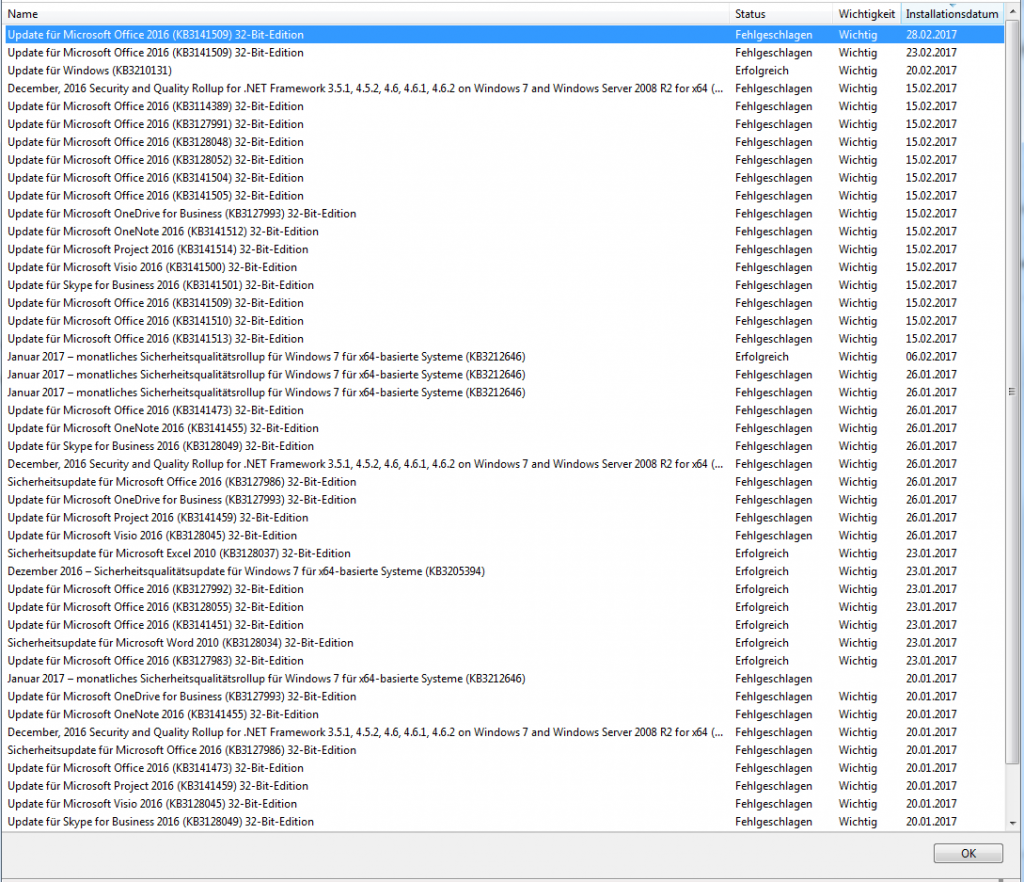Select Office 2016 update KB3141510
The width and height of the screenshot is (1024, 882).
(x=504, y=321)
